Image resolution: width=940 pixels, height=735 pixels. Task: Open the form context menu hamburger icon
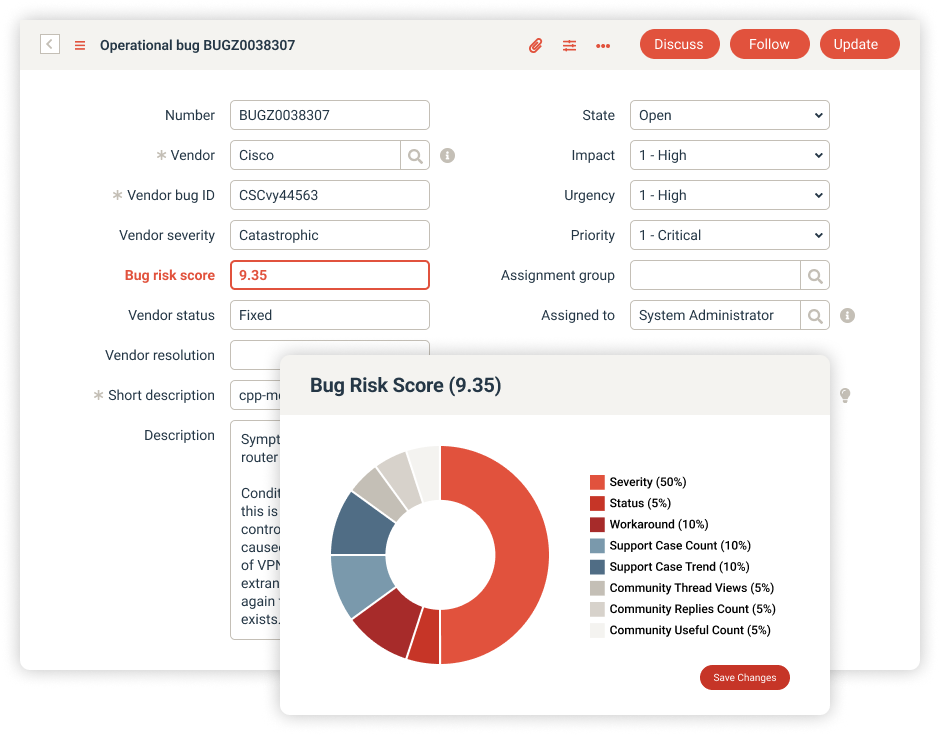tap(79, 44)
